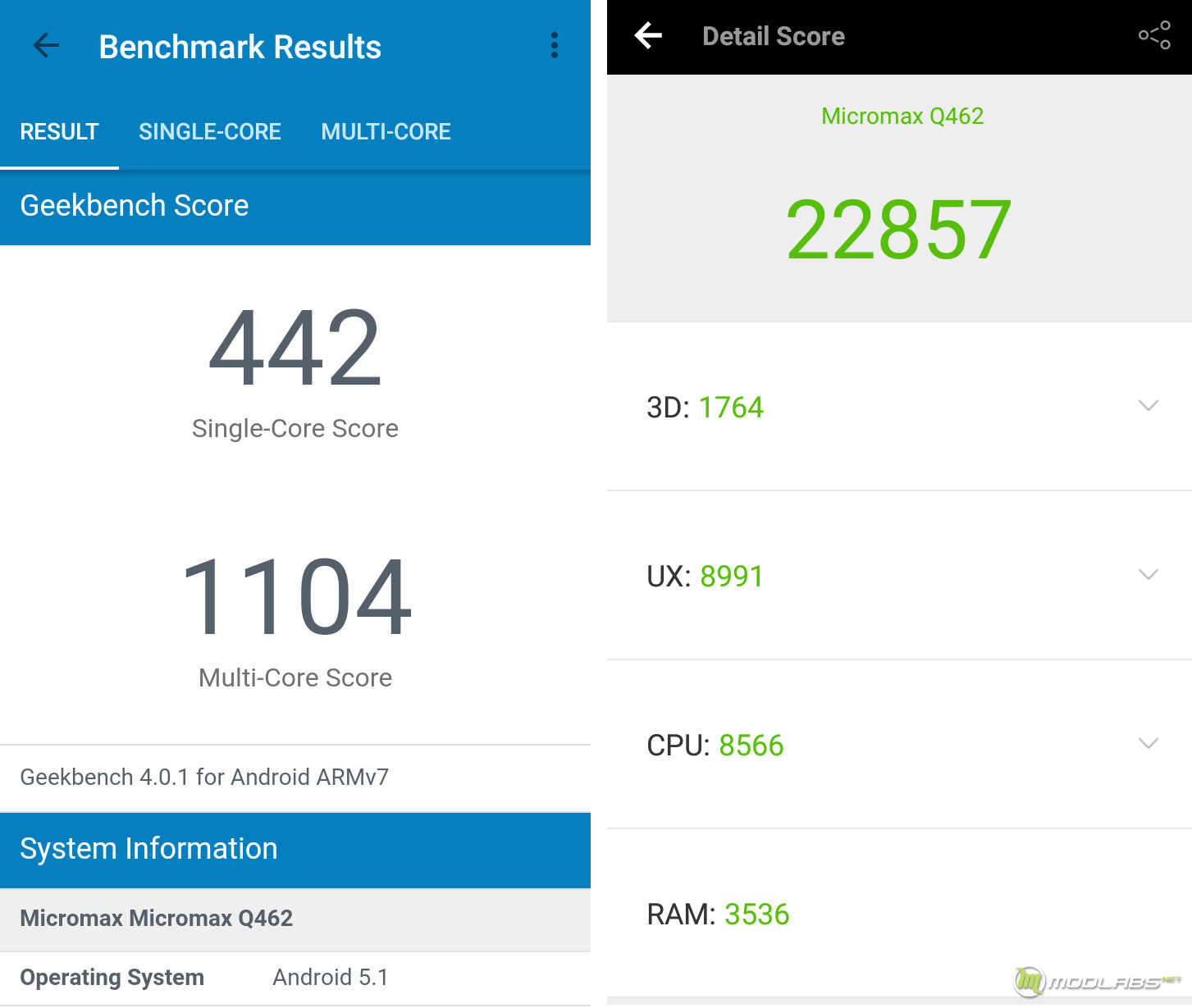The width and height of the screenshot is (1192, 1008).
Task: Tap the Micromax Q462 device name in AnTuTu
Action: pyautogui.click(x=902, y=116)
